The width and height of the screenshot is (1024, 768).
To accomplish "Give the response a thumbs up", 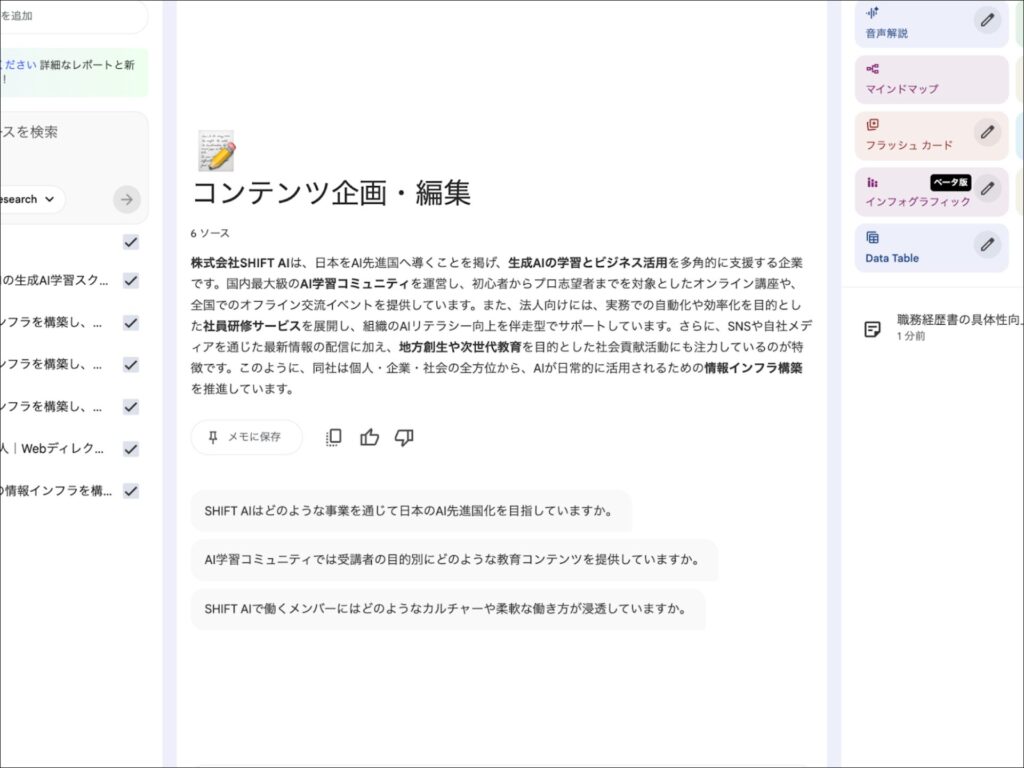I will tap(369, 437).
